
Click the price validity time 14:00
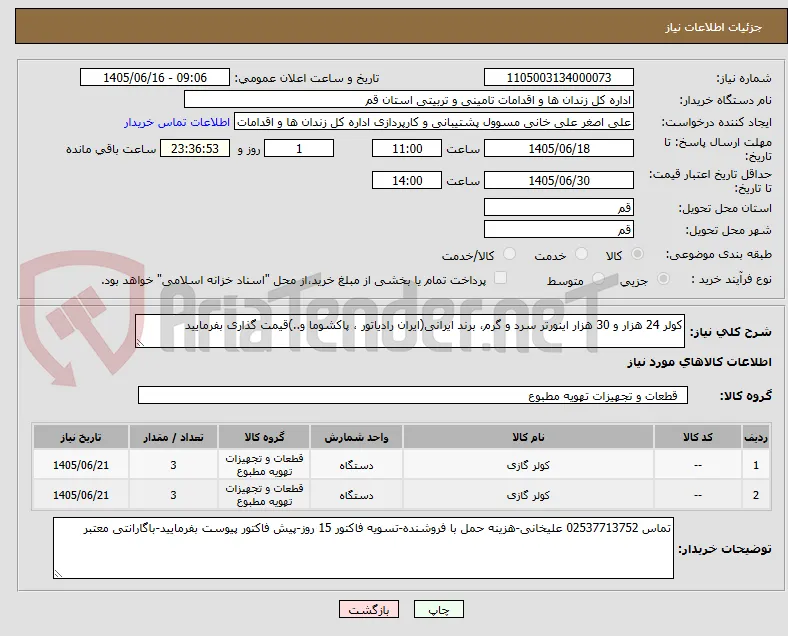click(407, 180)
